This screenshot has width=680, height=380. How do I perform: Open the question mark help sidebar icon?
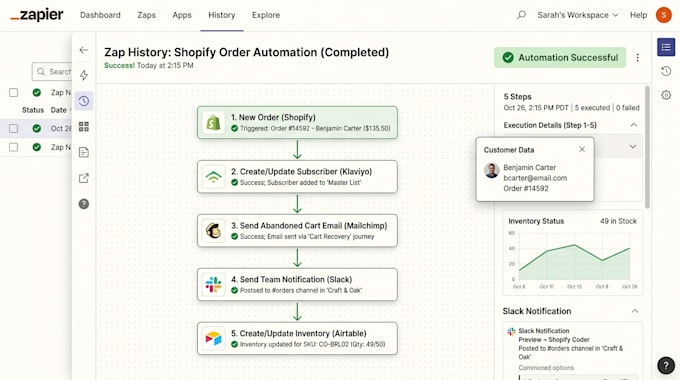coord(84,204)
